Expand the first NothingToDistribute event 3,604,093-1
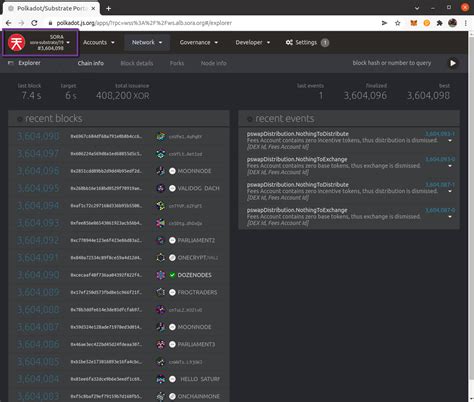474x402 pixels. click(x=450, y=141)
